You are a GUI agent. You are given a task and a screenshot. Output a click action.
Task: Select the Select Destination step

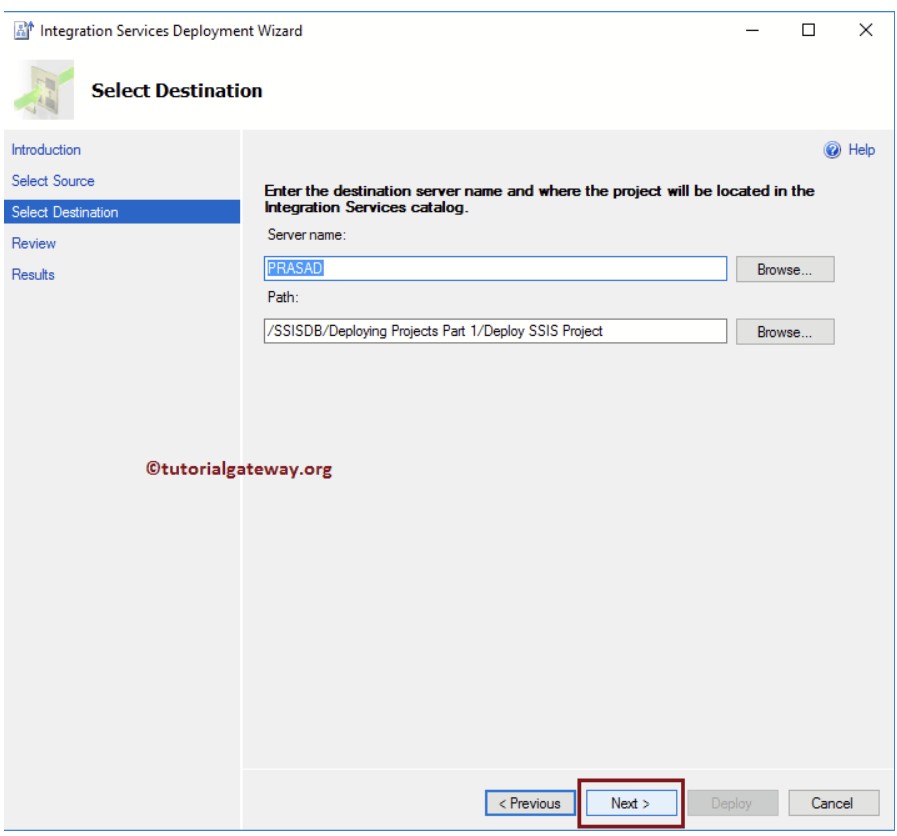[122, 212]
